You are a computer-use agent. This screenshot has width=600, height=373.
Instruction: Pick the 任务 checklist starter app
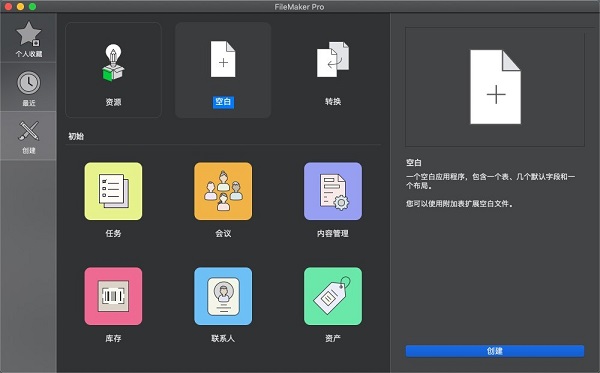(113, 191)
